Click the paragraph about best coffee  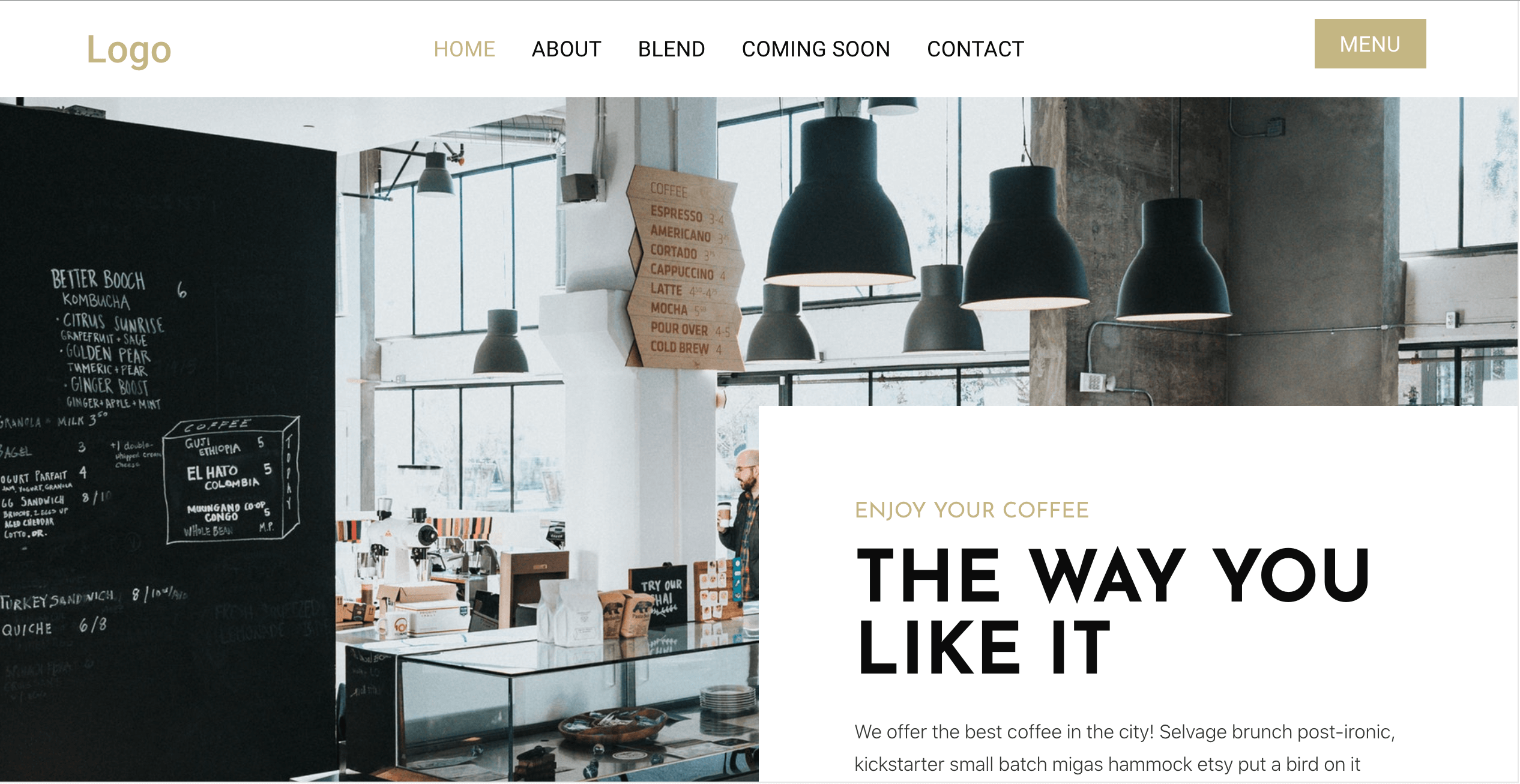[x=1125, y=748]
